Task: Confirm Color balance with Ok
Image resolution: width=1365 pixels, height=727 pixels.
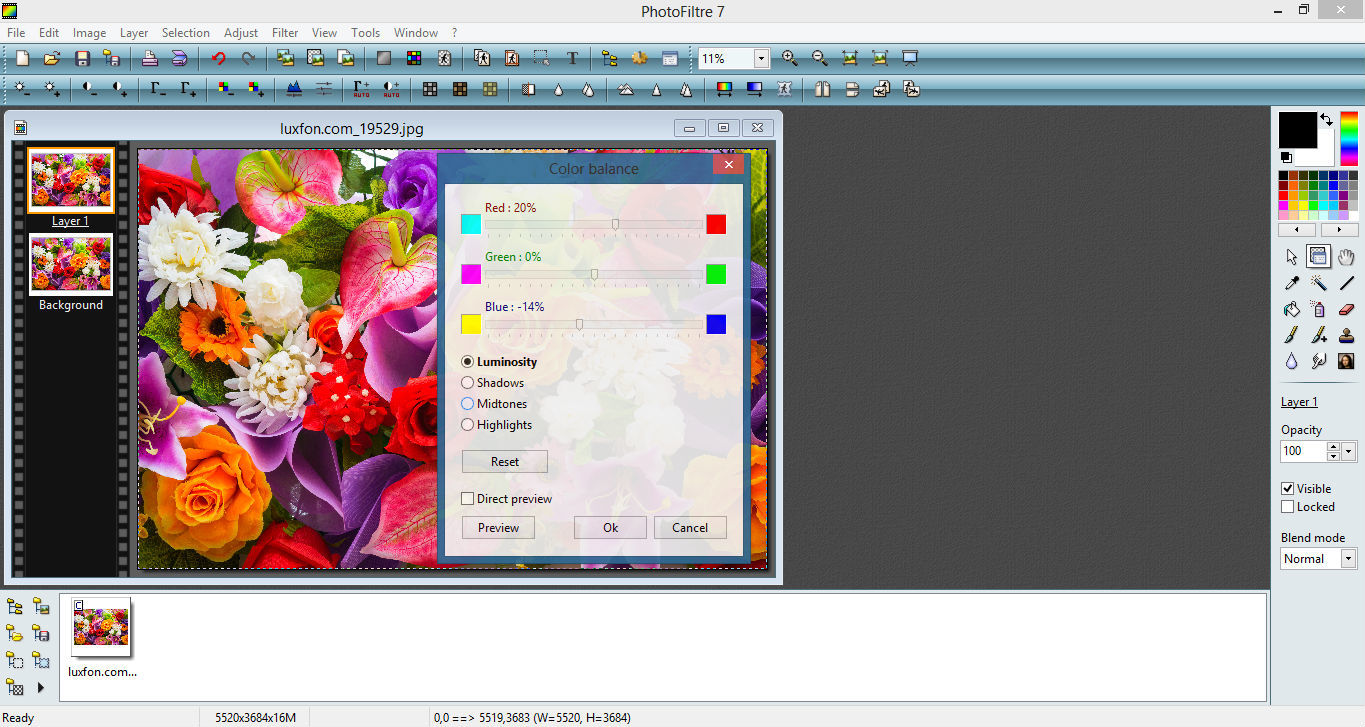Action: [610, 528]
